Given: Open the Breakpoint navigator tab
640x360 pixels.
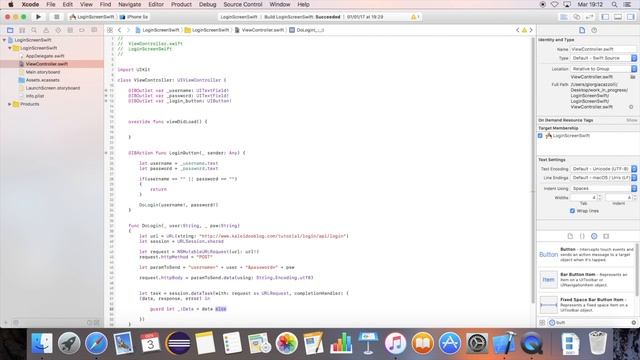Looking at the screenshot, I should (x=82, y=30).
